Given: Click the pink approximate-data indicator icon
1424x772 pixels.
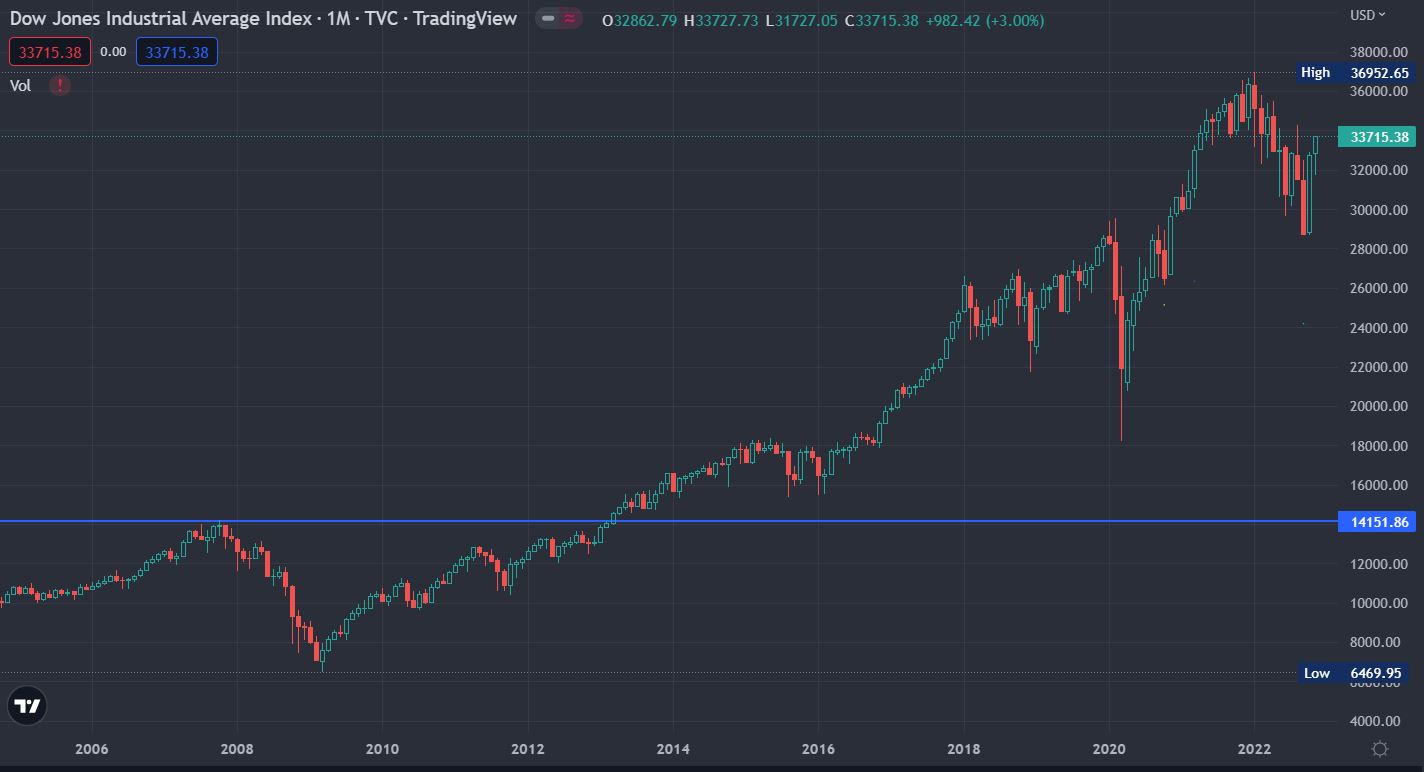Looking at the screenshot, I should [x=571, y=19].
